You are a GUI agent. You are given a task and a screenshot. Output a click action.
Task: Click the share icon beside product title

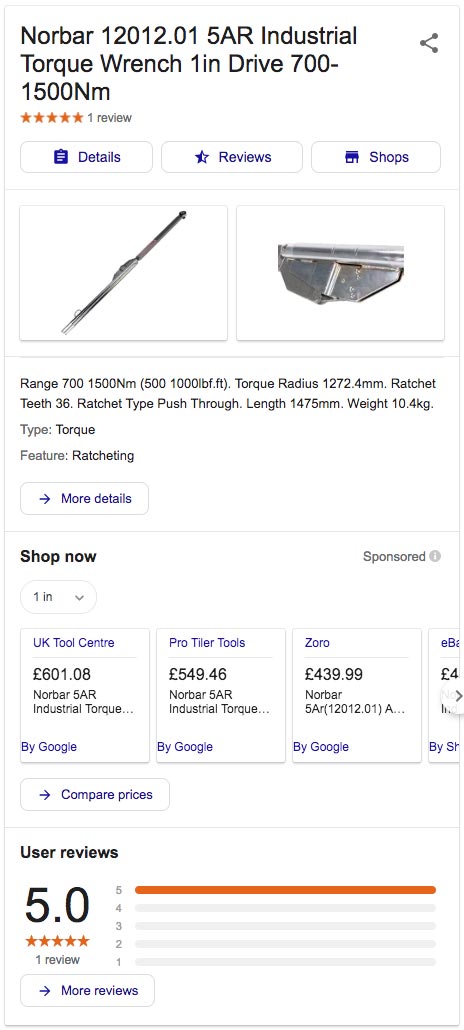coord(429,44)
